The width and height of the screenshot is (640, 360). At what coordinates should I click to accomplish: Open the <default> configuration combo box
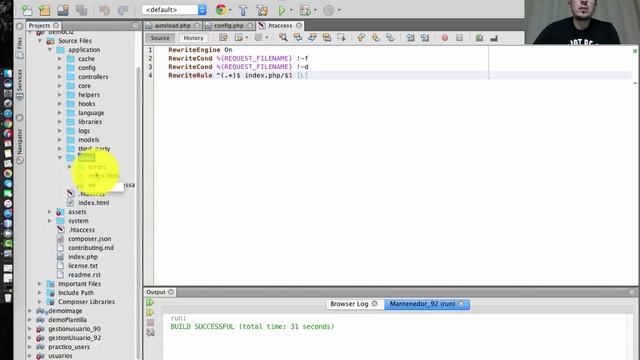(174, 10)
